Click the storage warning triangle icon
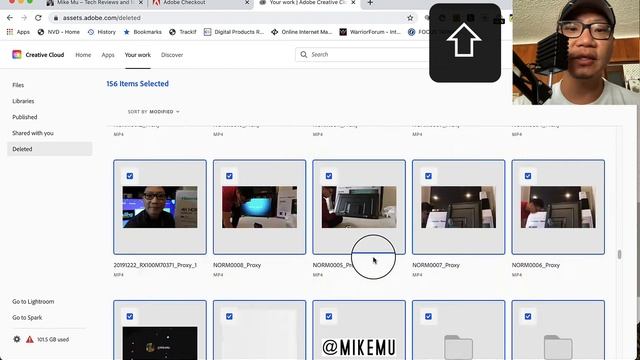The image size is (640, 360). (30, 339)
